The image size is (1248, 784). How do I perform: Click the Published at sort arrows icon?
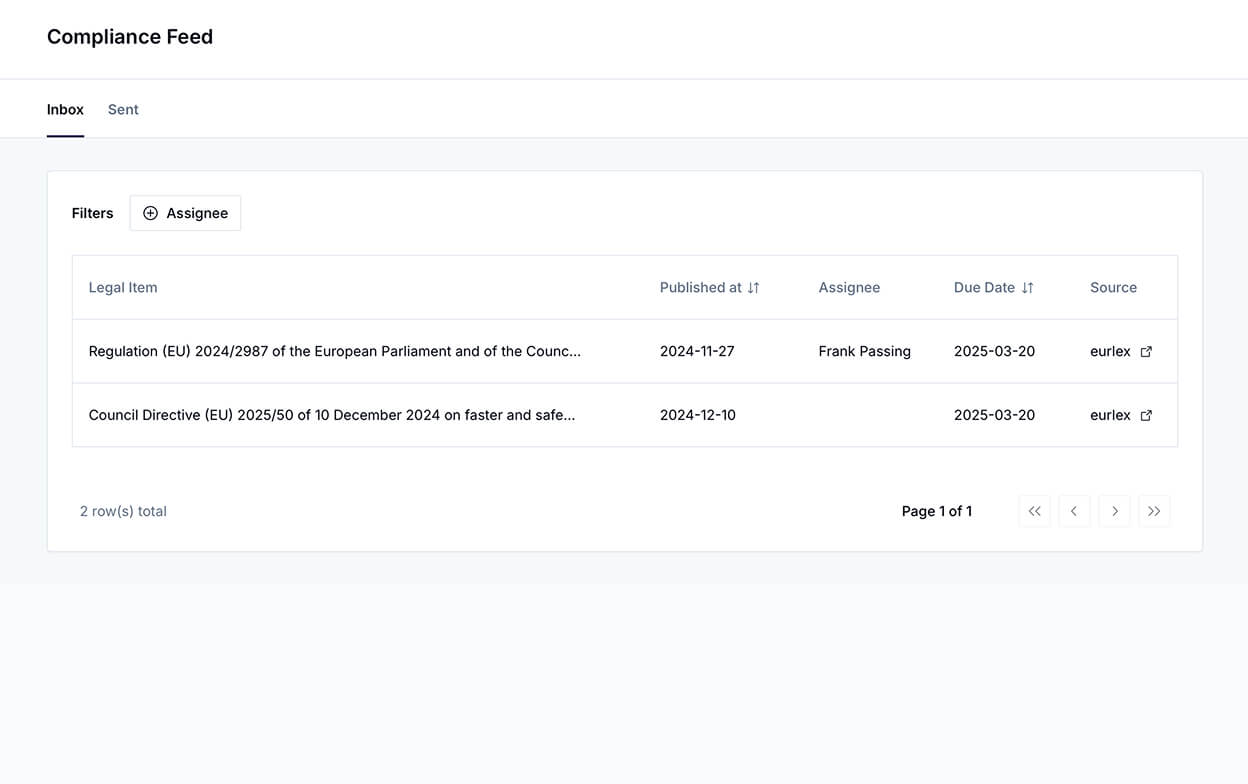[x=754, y=288]
